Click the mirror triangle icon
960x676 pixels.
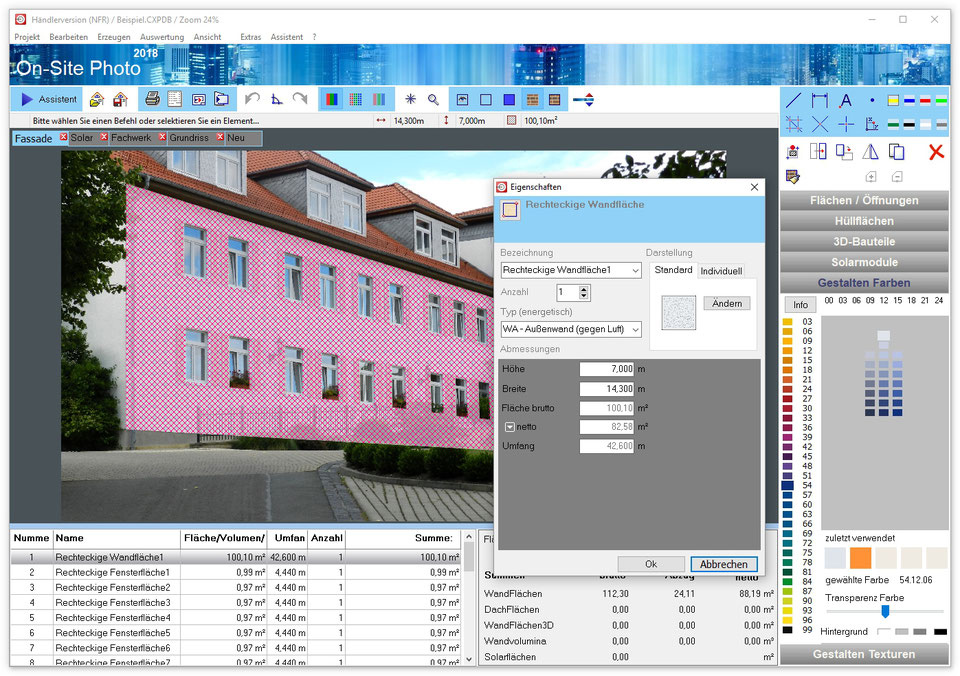(x=870, y=152)
